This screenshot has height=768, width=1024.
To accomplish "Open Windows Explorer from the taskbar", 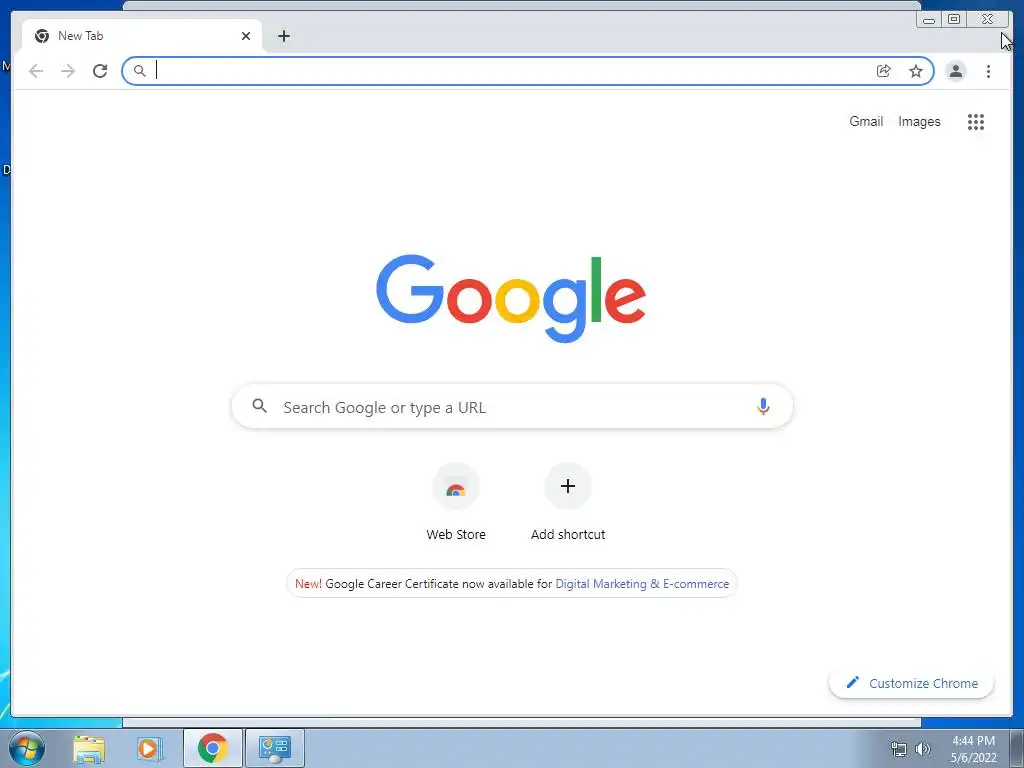I will pyautogui.click(x=89, y=748).
